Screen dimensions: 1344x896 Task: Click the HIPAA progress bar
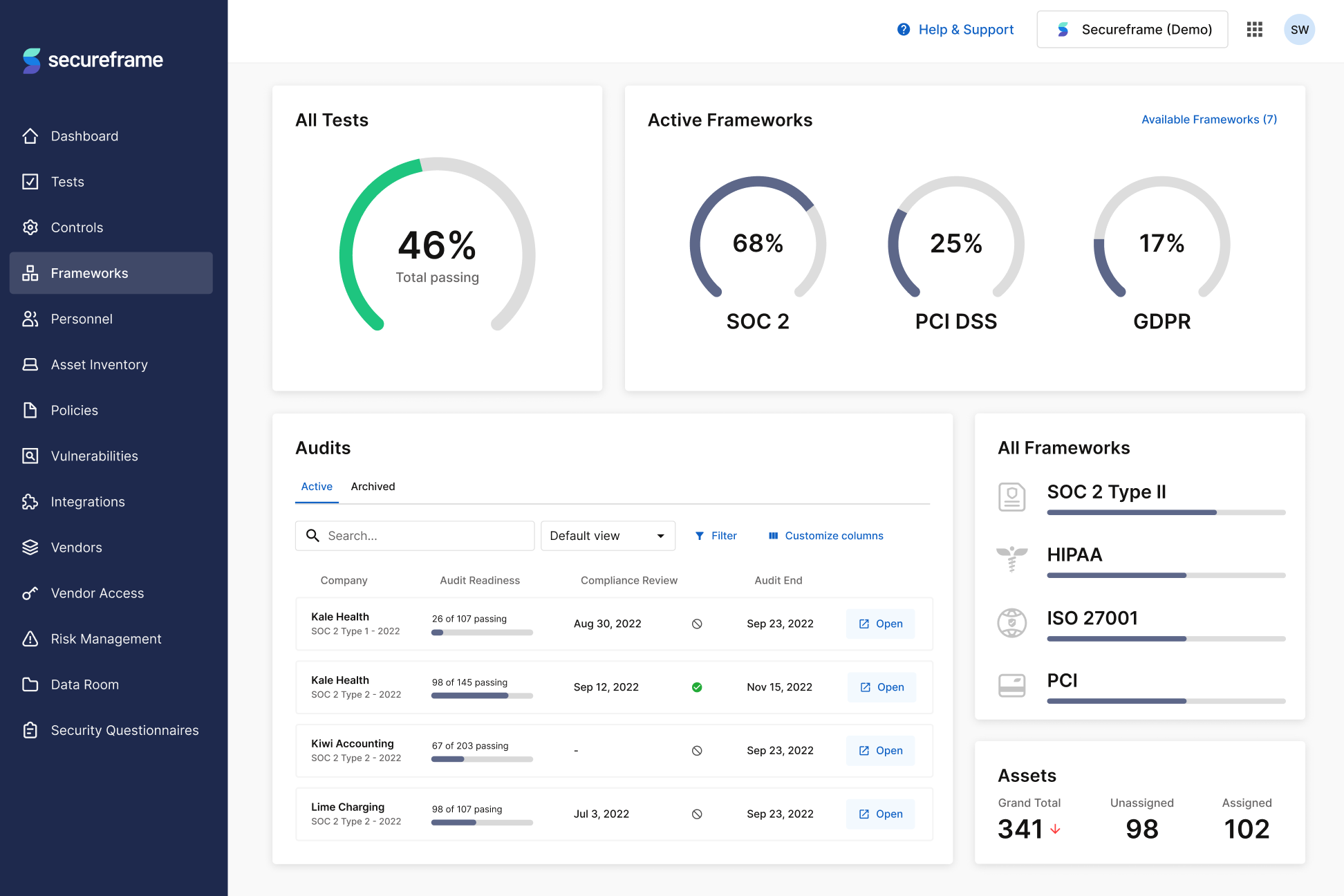1166,575
